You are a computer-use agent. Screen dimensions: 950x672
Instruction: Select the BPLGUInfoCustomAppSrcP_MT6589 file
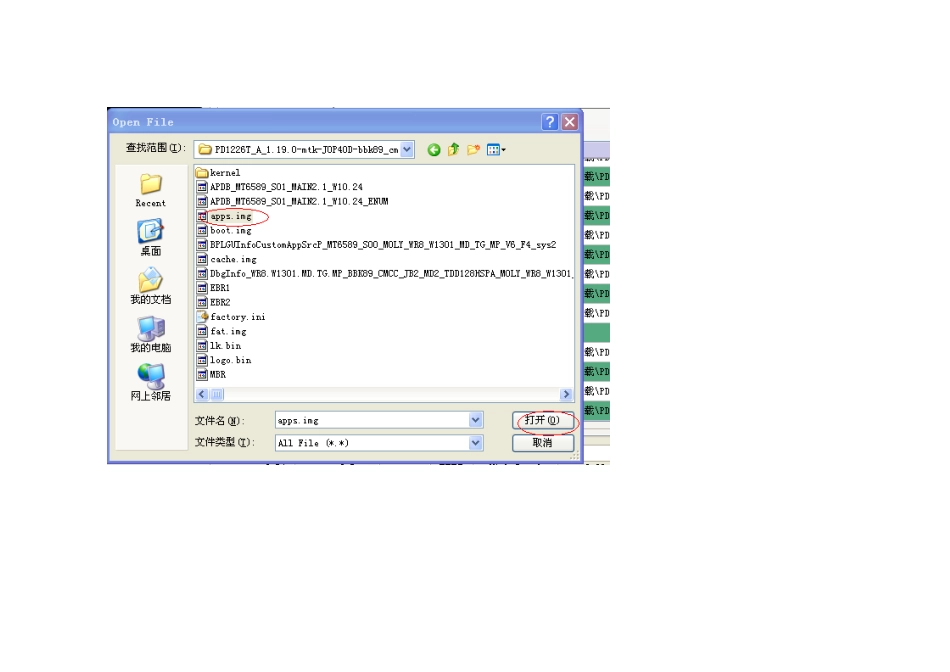[377, 245]
